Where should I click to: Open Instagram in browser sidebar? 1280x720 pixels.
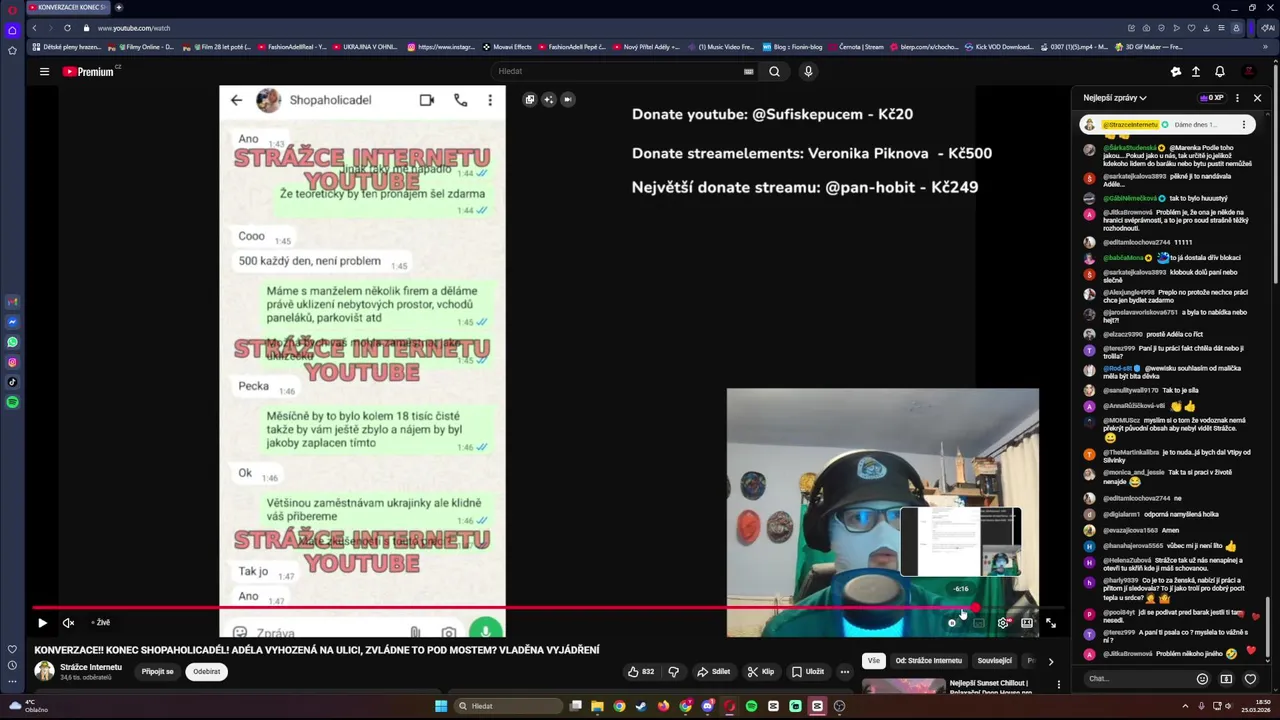click(x=12, y=362)
